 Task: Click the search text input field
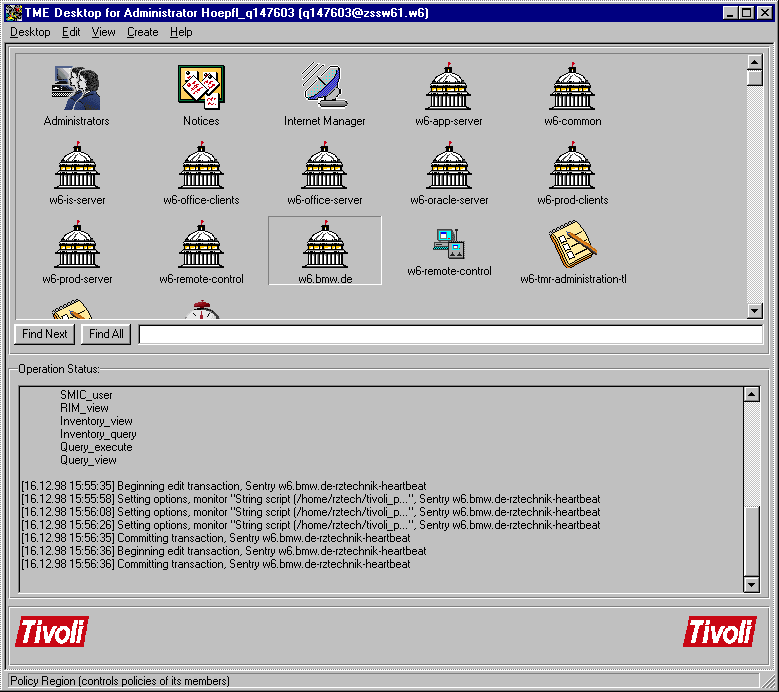tap(451, 334)
